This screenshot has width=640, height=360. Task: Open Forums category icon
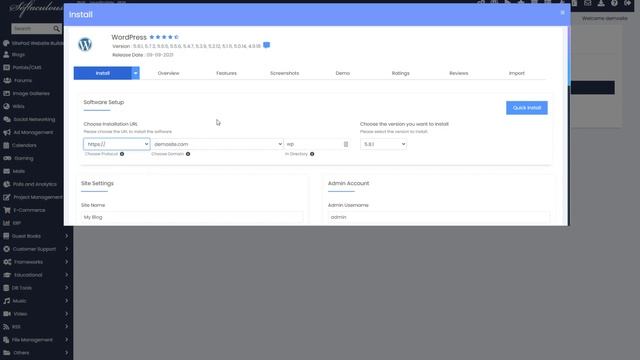coord(7,80)
